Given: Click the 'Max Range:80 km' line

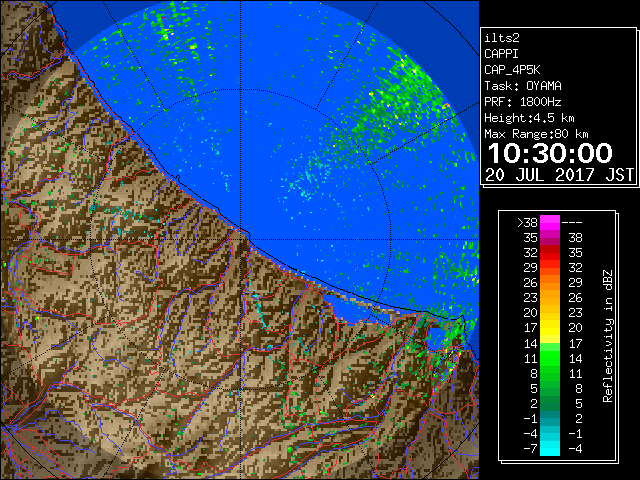Looking at the screenshot, I should click(x=536, y=134).
